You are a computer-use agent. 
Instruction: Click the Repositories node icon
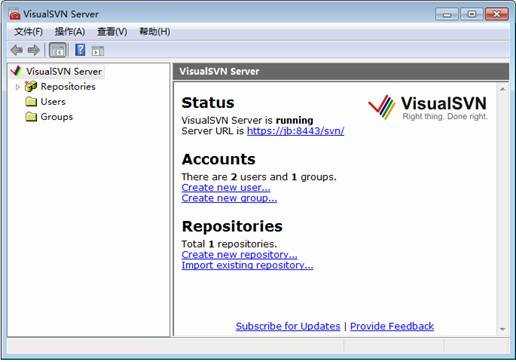[31, 86]
